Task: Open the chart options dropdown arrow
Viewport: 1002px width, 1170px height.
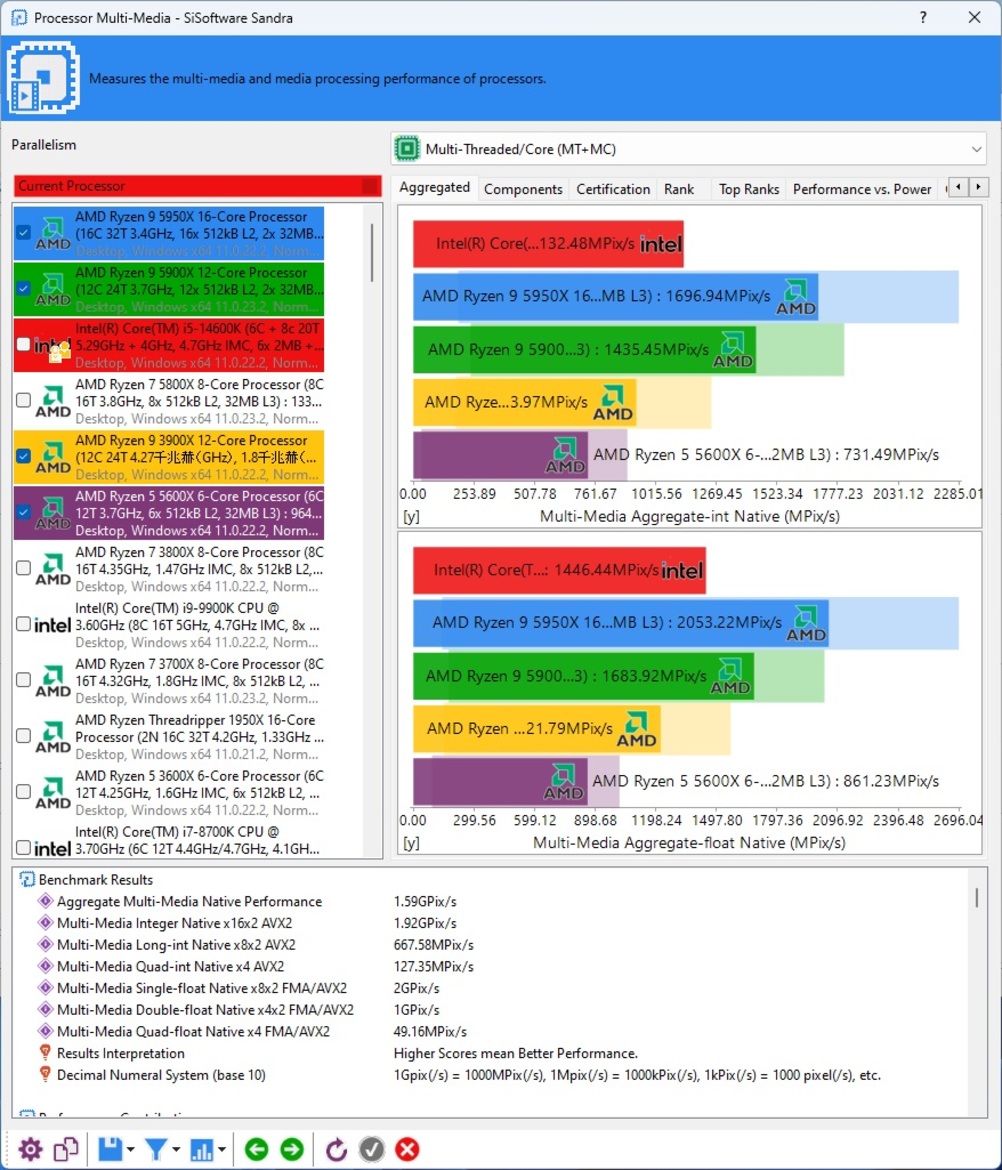Action: (222, 1150)
